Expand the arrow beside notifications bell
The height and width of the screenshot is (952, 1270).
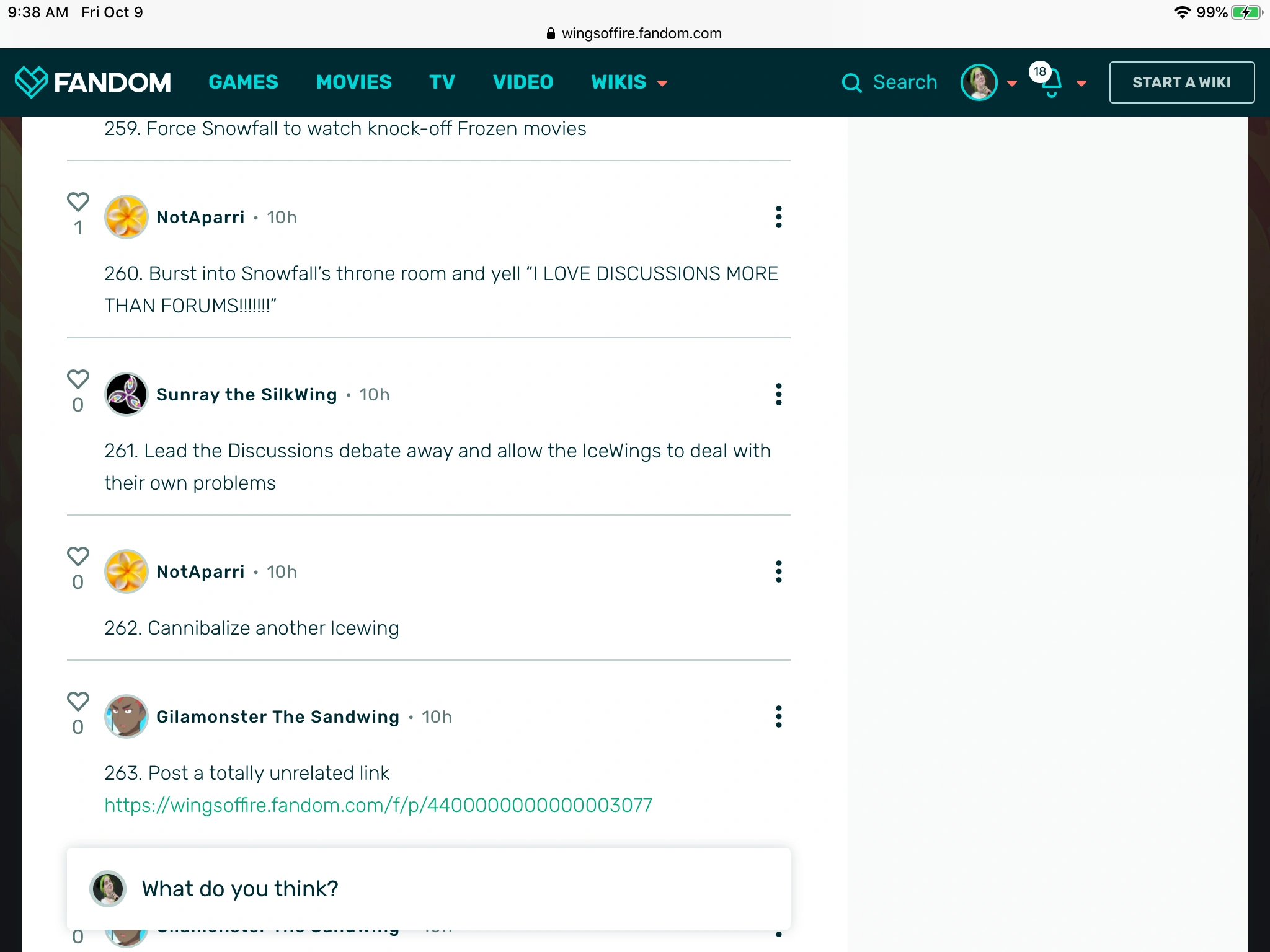point(1081,84)
